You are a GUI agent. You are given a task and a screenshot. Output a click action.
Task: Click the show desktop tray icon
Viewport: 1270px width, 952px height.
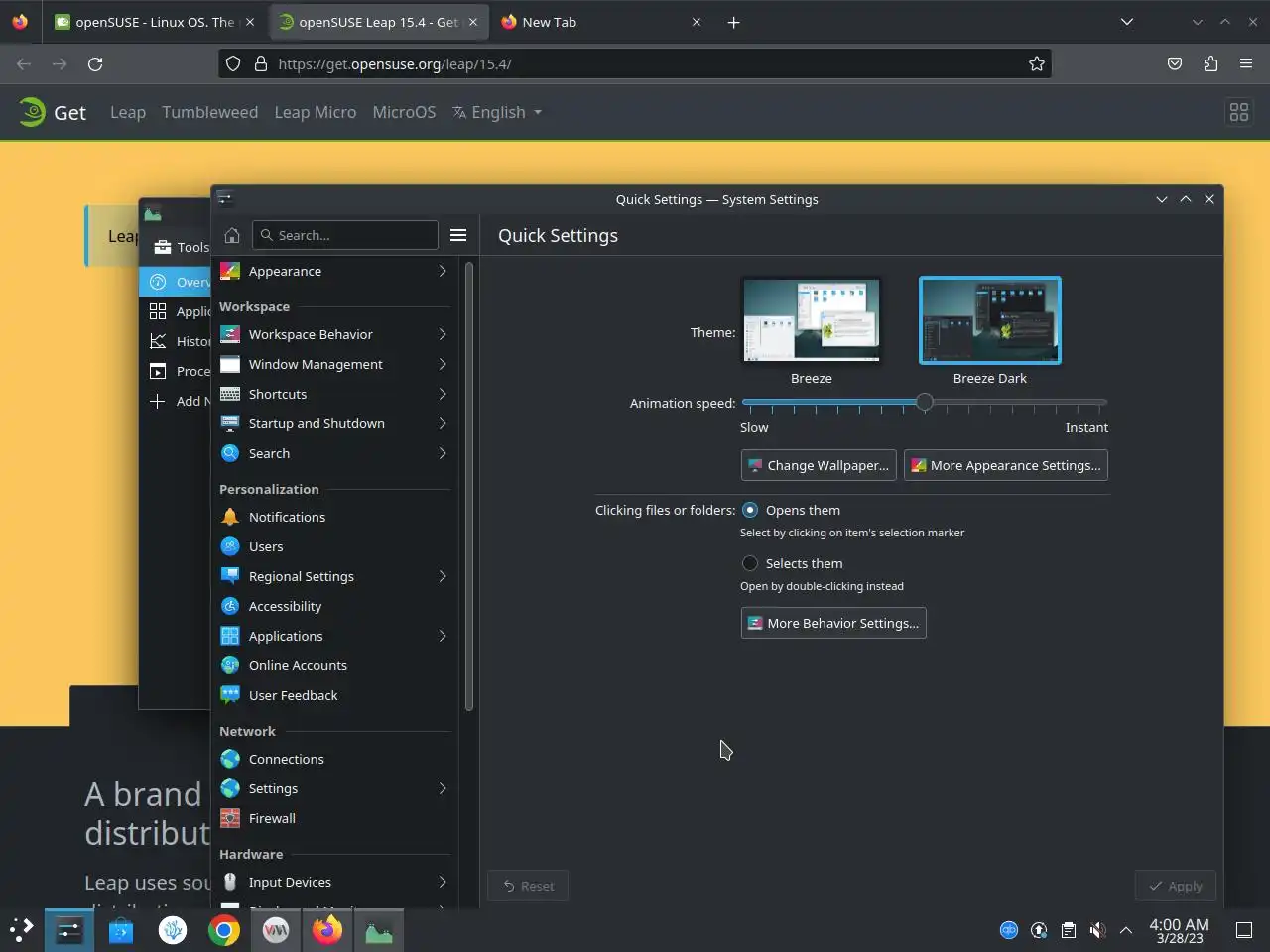[x=1243, y=930]
